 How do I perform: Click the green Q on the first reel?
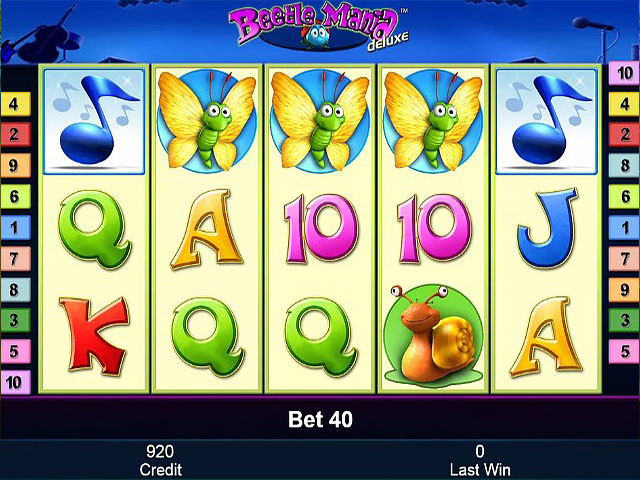click(95, 228)
